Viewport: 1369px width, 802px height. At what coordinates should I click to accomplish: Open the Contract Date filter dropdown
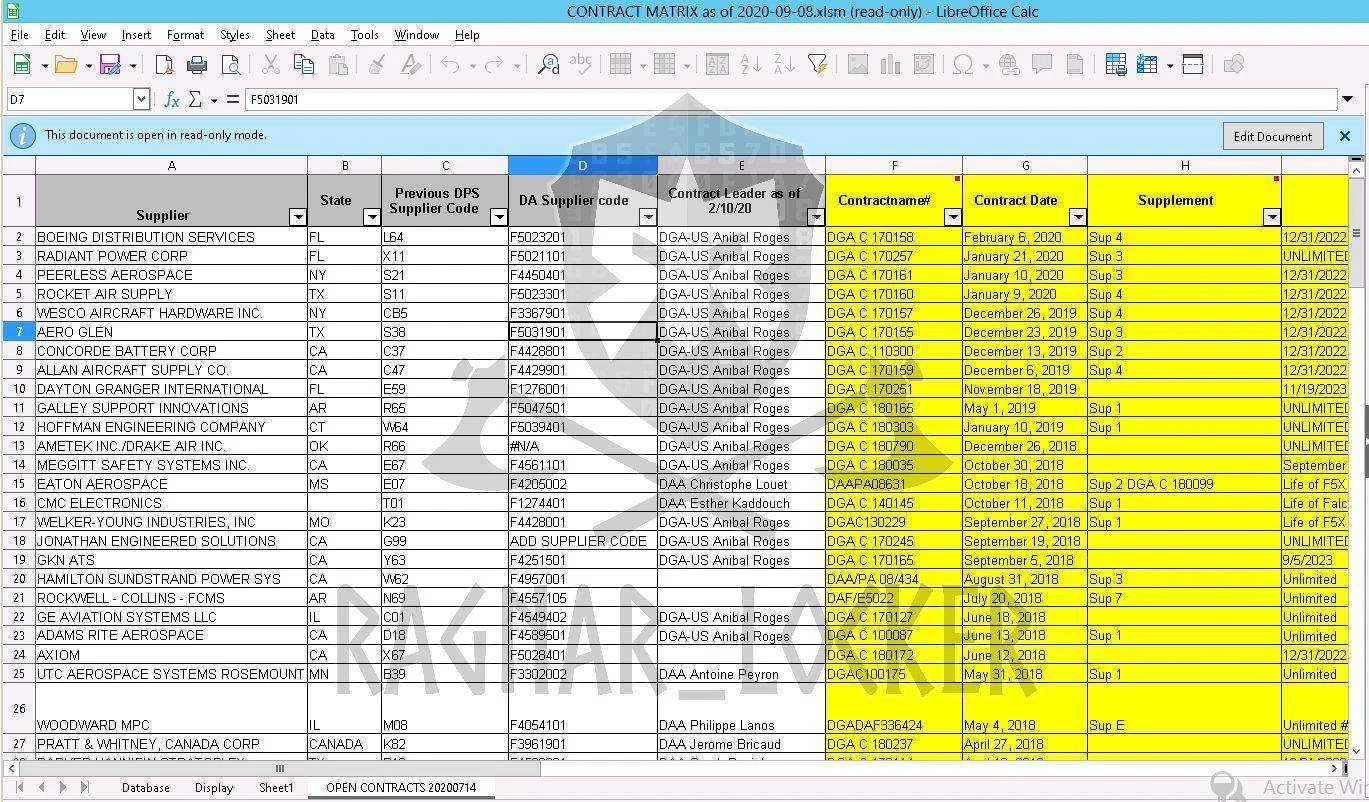coord(1078,217)
